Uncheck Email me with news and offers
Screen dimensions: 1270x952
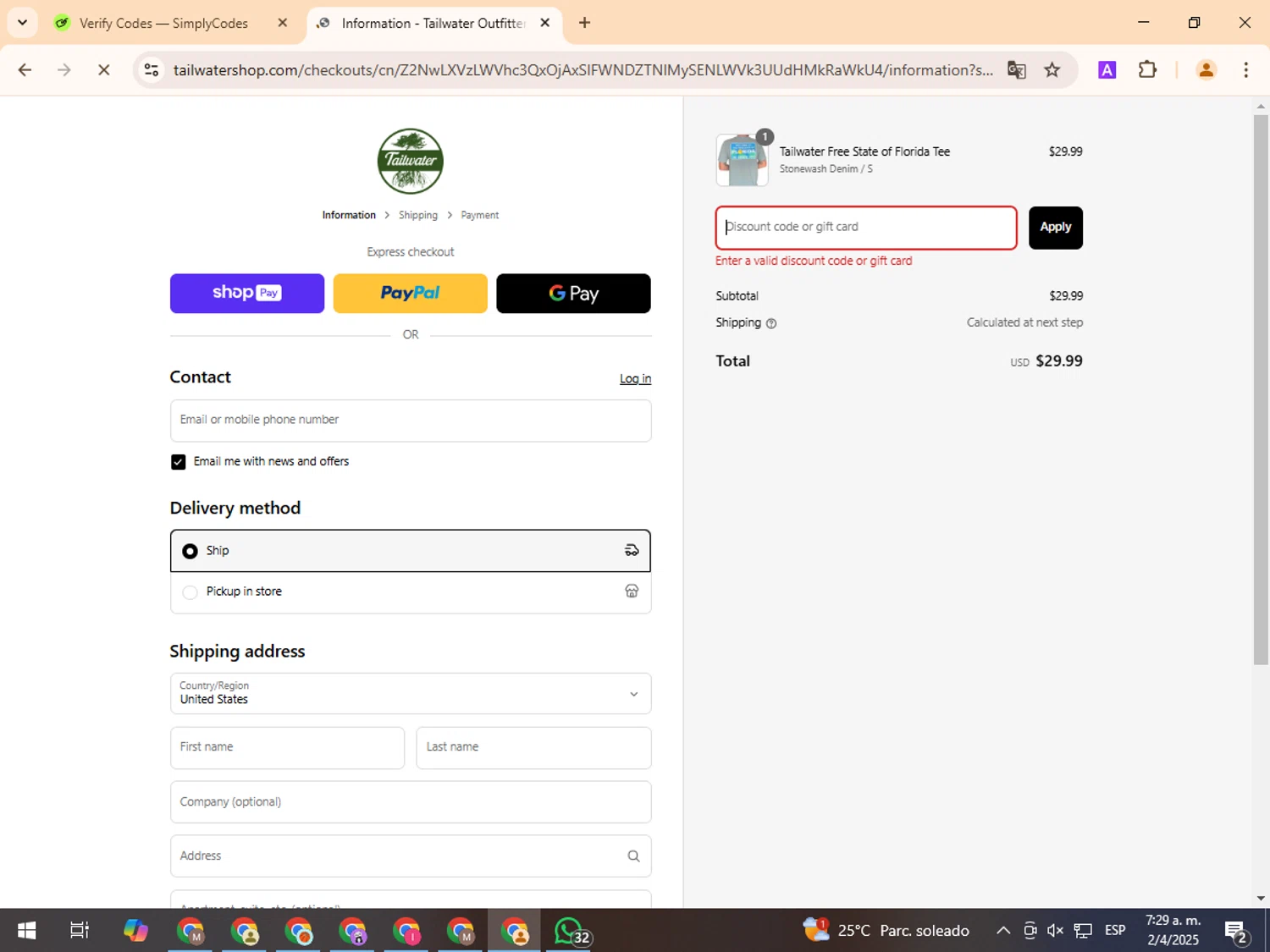pyautogui.click(x=178, y=462)
